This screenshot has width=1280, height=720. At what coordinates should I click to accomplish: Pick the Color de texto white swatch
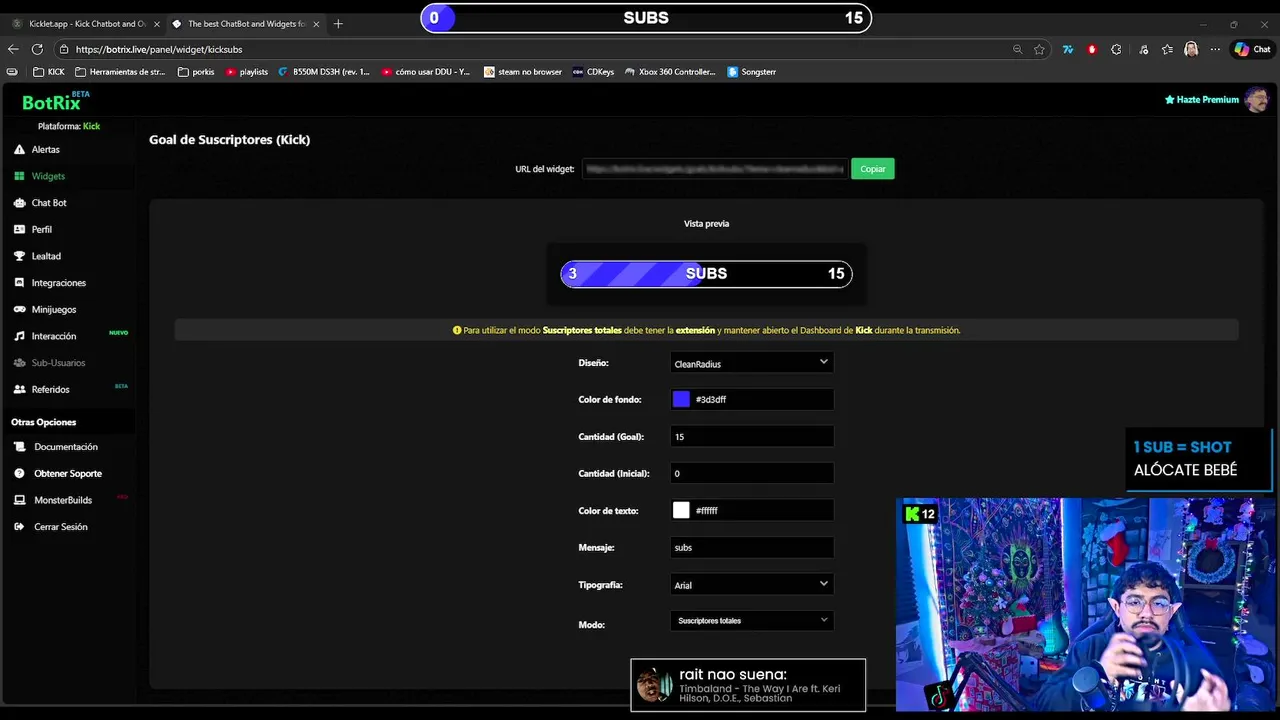point(681,510)
